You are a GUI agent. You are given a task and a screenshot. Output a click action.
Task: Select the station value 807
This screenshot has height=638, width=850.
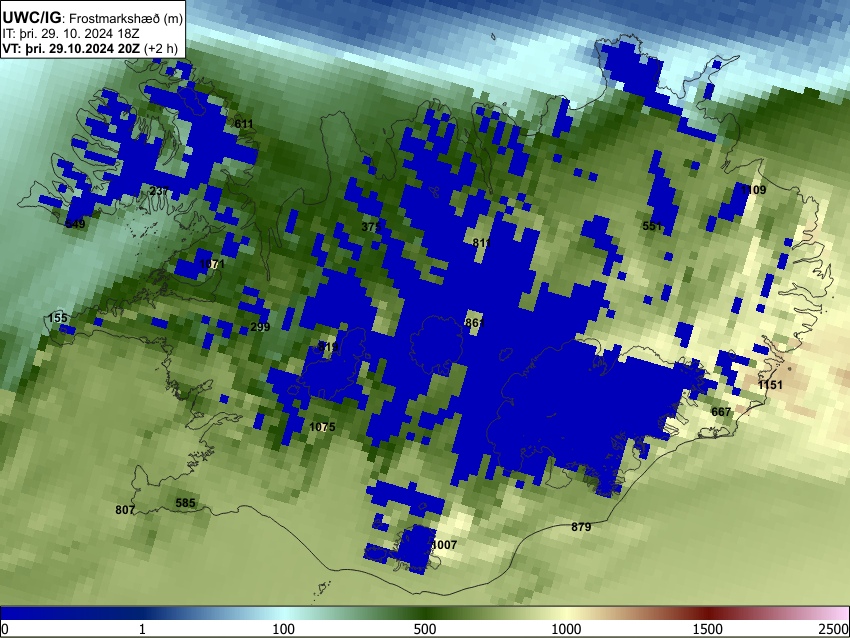click(x=125, y=510)
